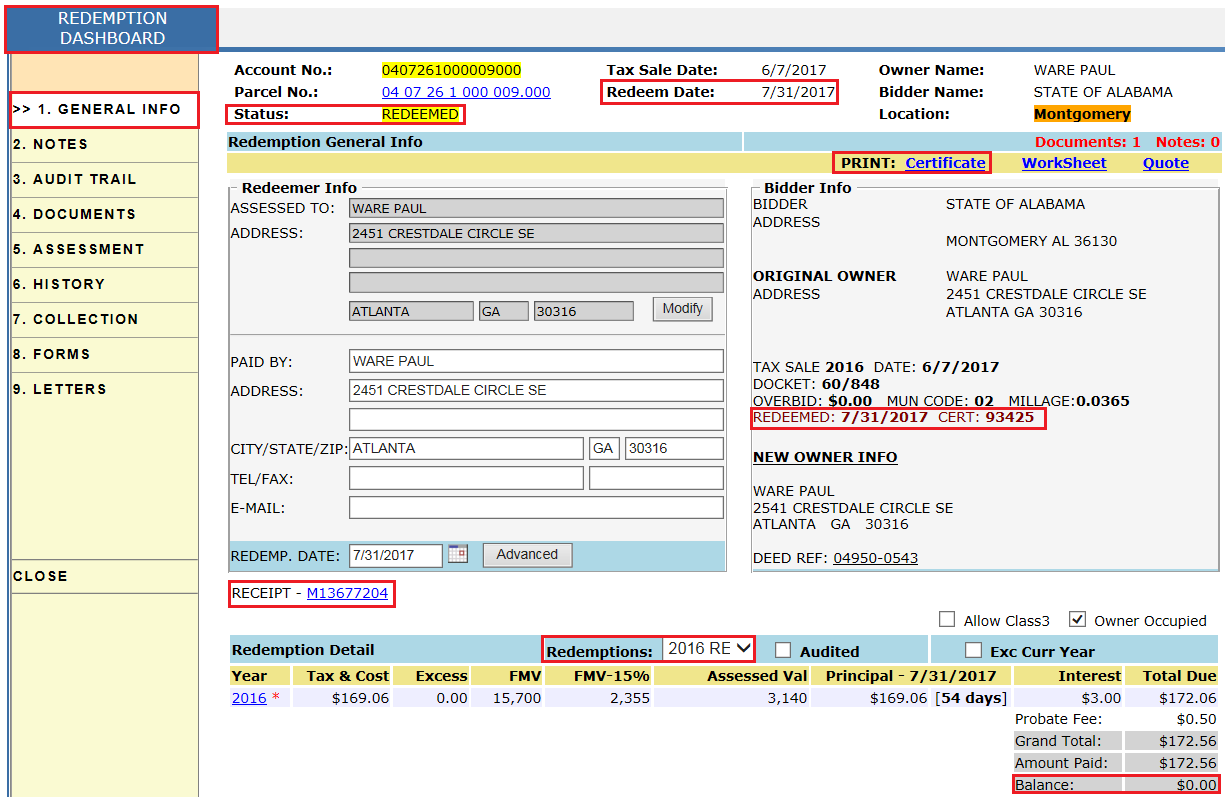
Task: Check the Exc Curr Year box
Action: coord(972,650)
